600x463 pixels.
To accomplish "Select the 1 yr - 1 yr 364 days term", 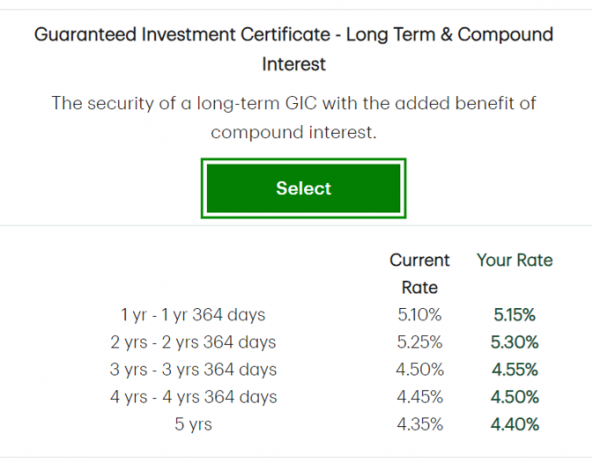I will pyautogui.click(x=193, y=315).
